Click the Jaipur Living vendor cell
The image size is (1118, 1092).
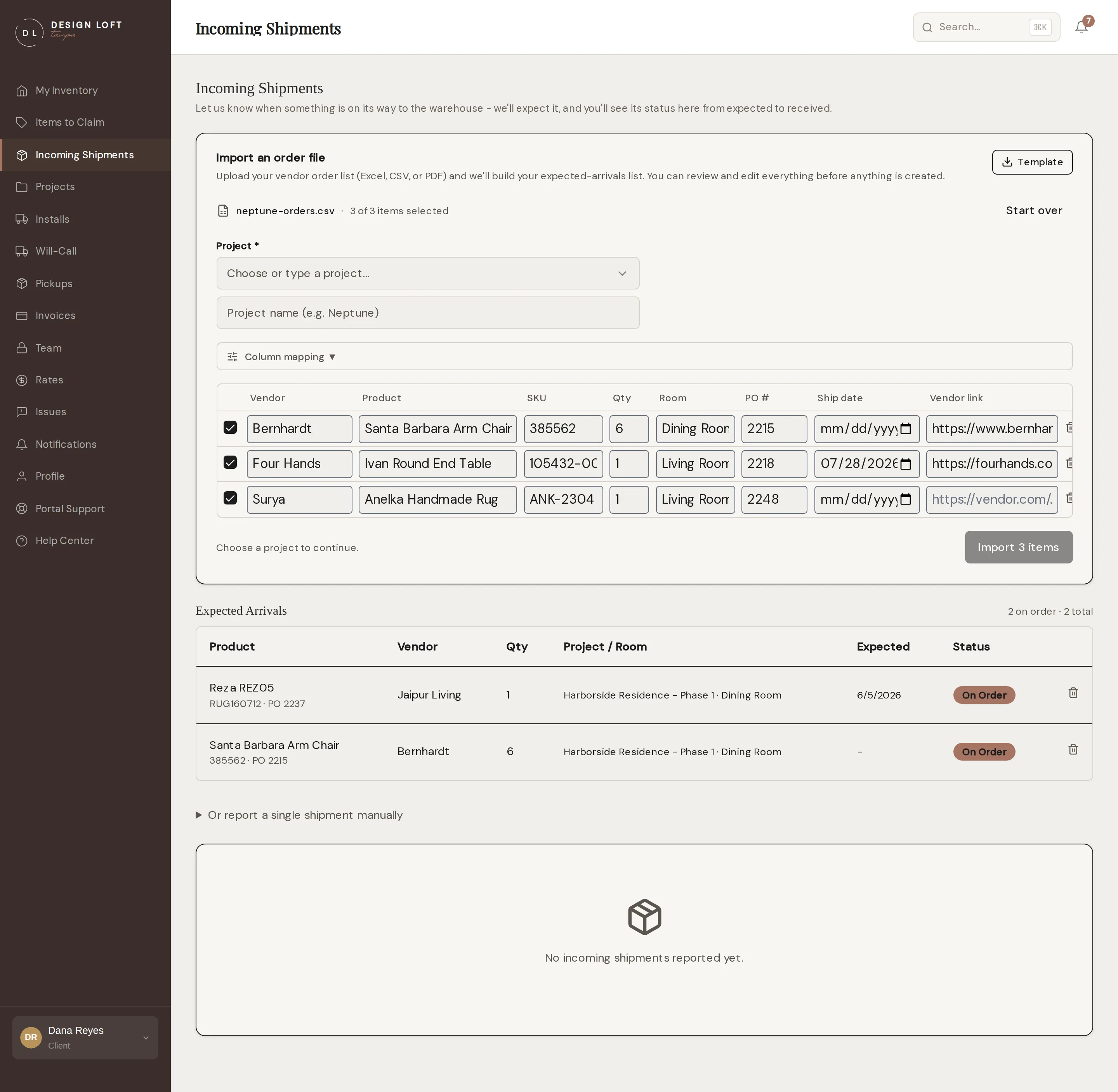coord(429,695)
